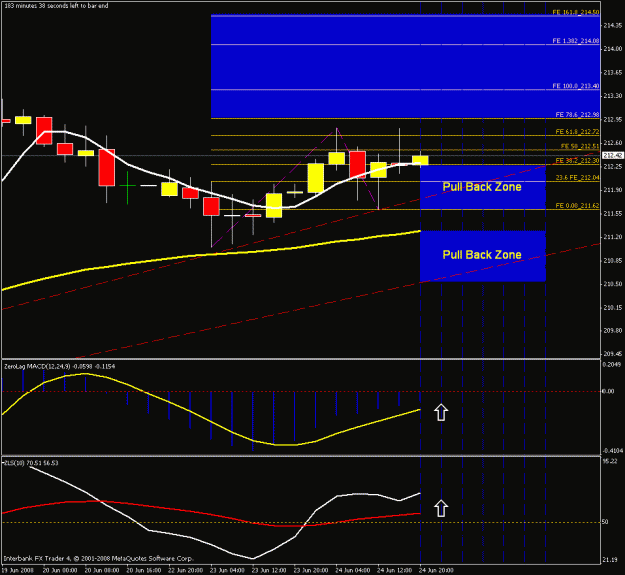The height and width of the screenshot is (575, 625).
Task: Click the 23 Jun 12:00 time label
Action: [269, 571]
